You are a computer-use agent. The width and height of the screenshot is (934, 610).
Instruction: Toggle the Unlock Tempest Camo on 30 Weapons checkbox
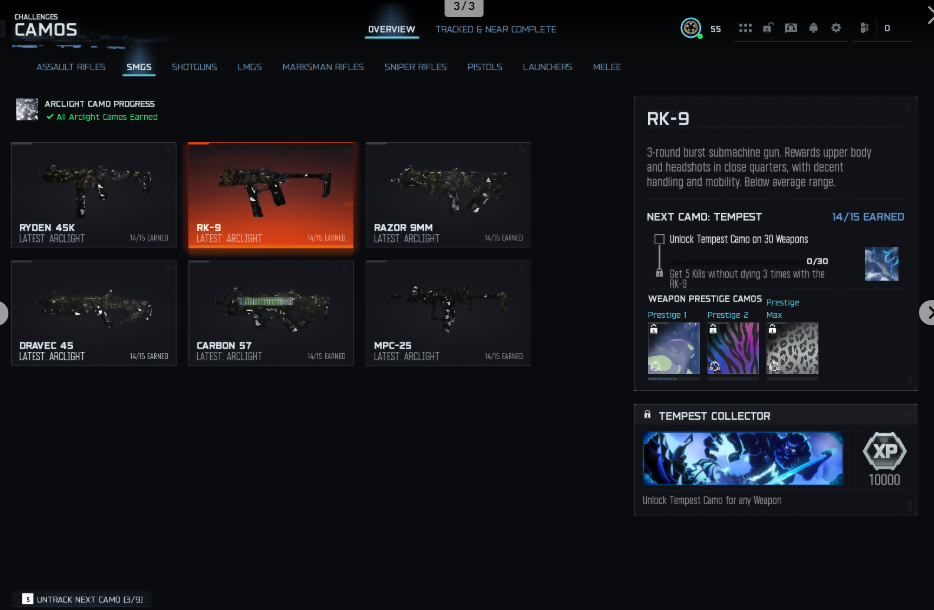[x=659, y=240]
